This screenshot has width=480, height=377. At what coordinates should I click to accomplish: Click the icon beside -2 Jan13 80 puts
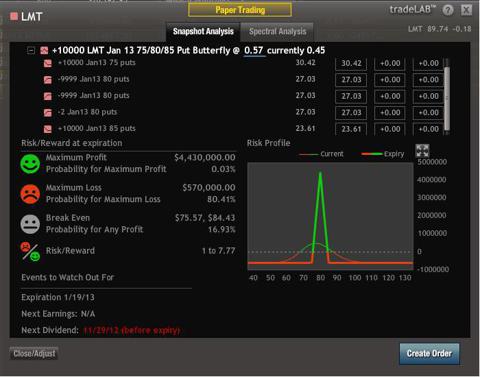click(48, 113)
